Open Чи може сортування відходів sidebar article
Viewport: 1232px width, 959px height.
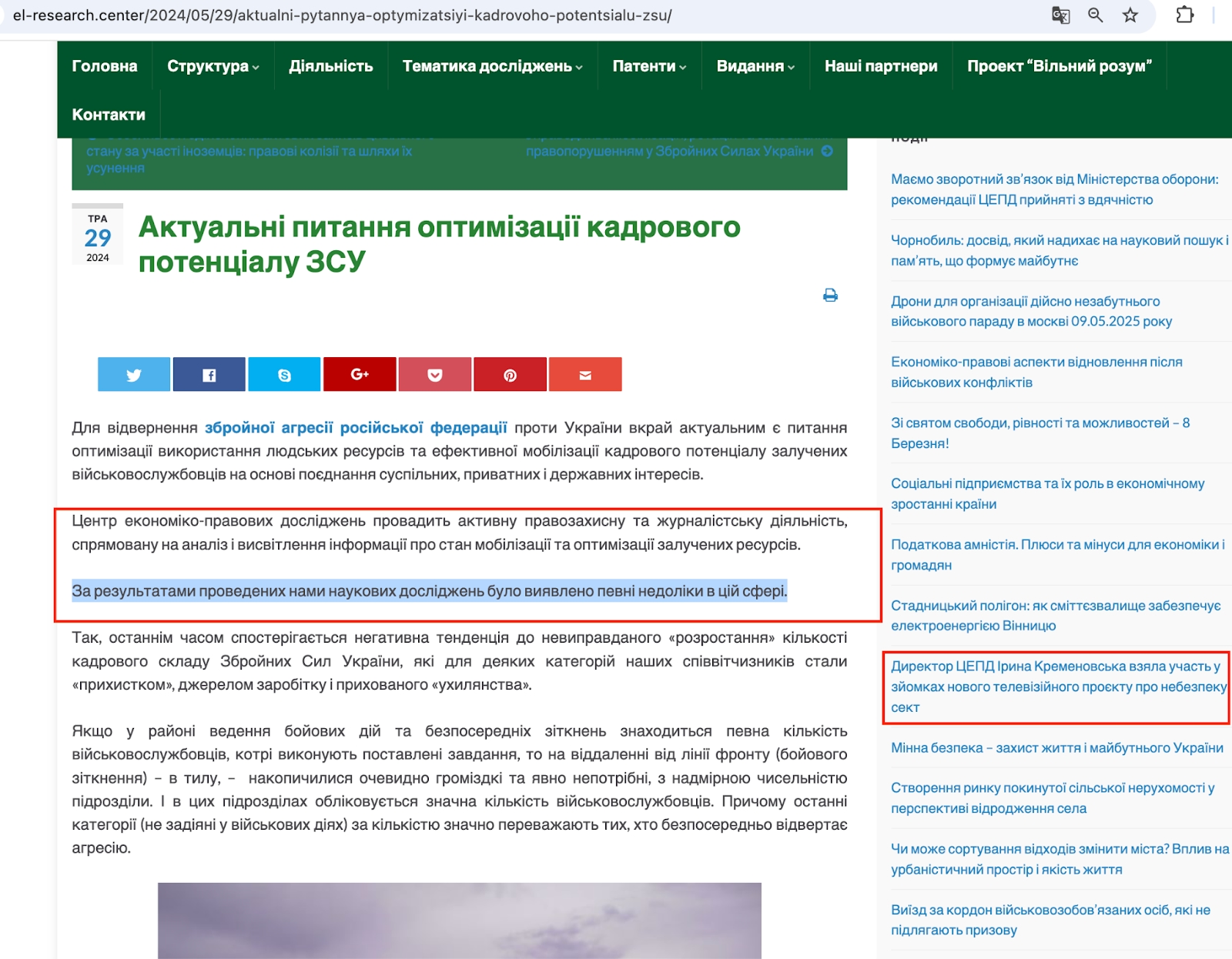(1060, 859)
